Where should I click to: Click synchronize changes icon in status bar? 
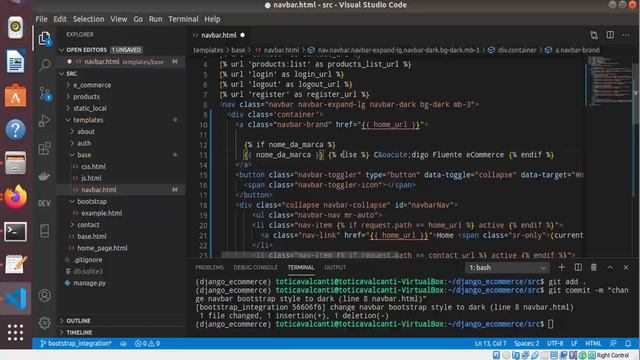click(123, 344)
